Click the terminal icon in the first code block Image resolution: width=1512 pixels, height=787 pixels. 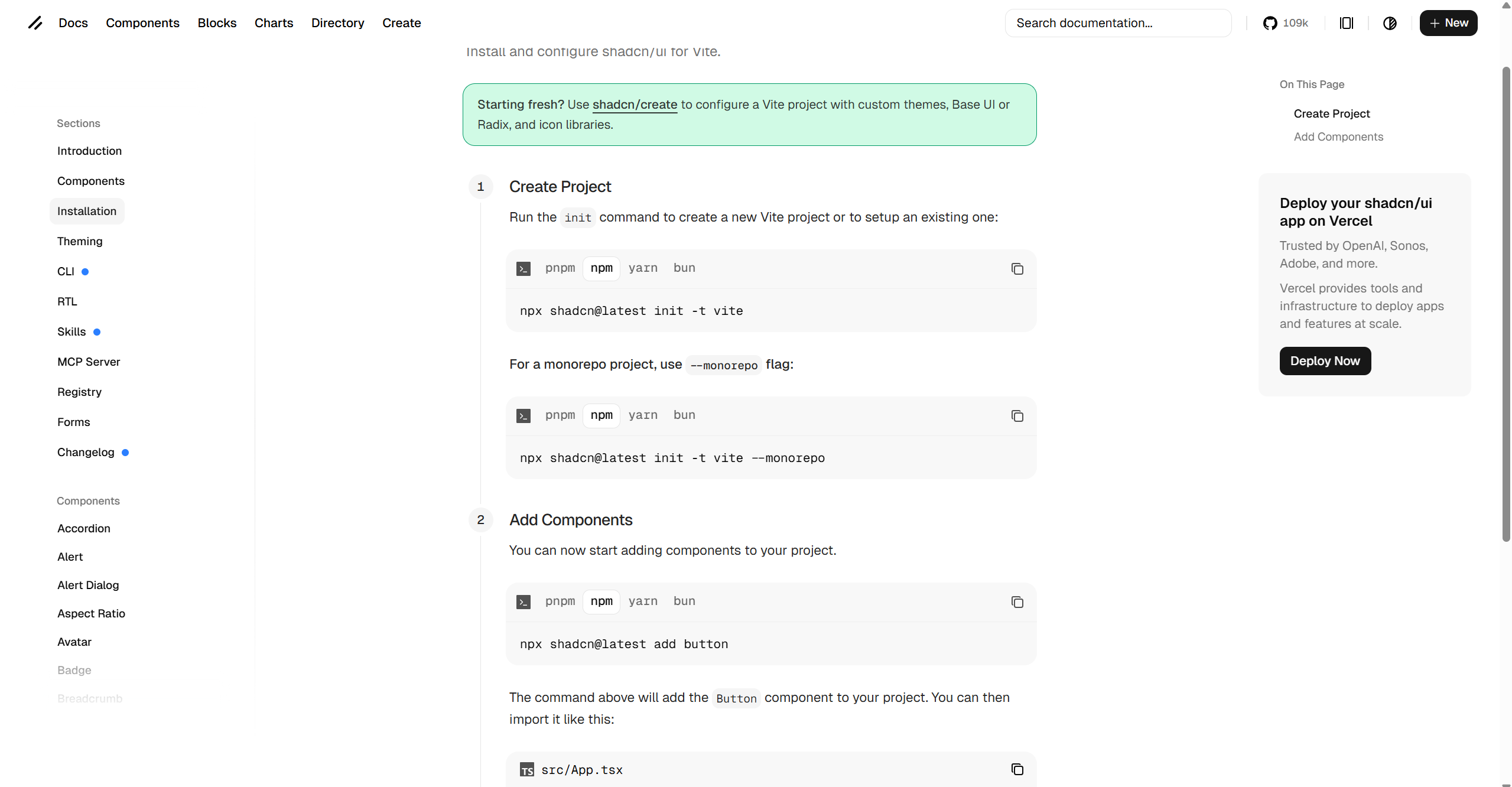tap(523, 269)
